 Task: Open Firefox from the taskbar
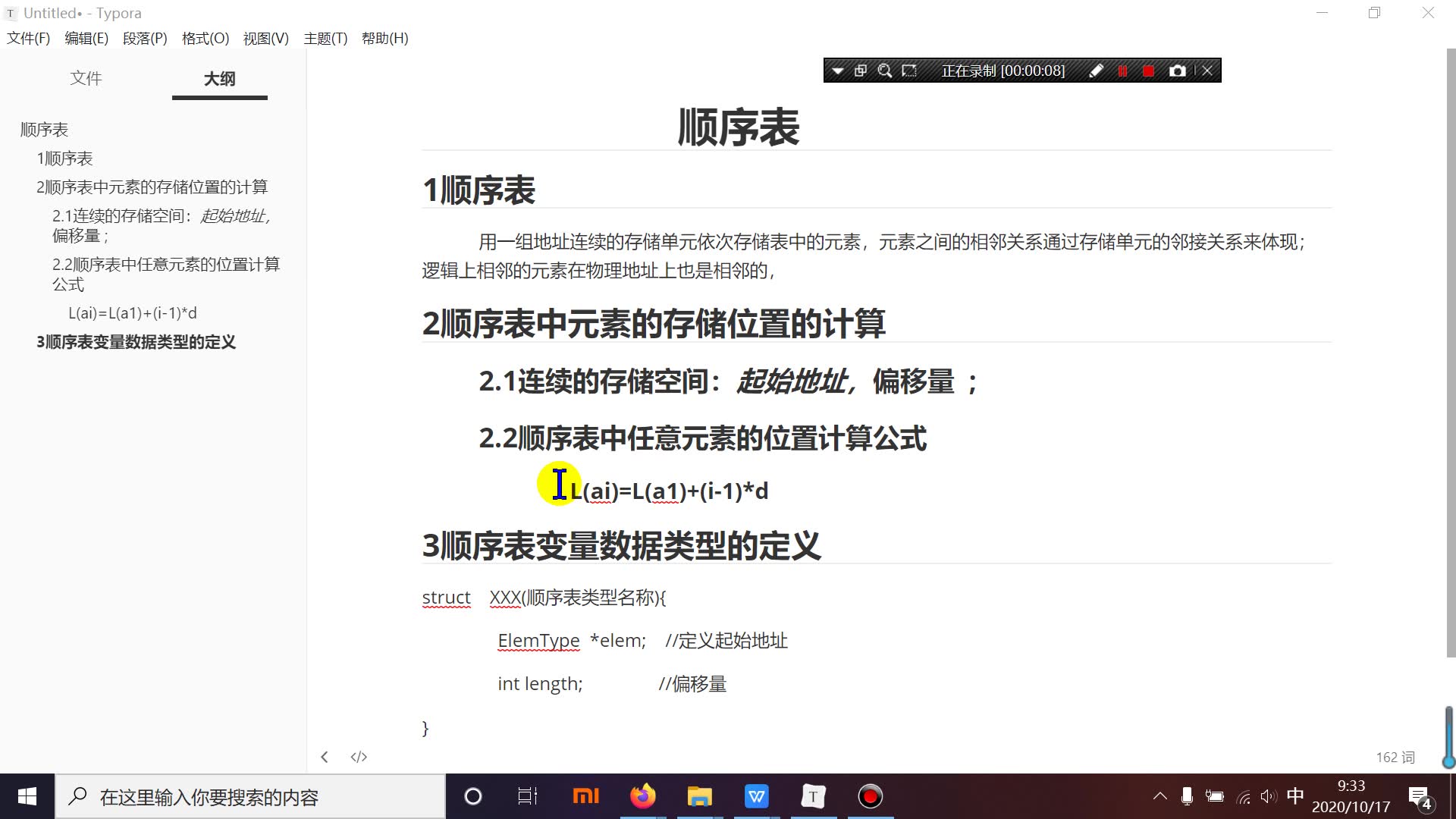coord(643,796)
